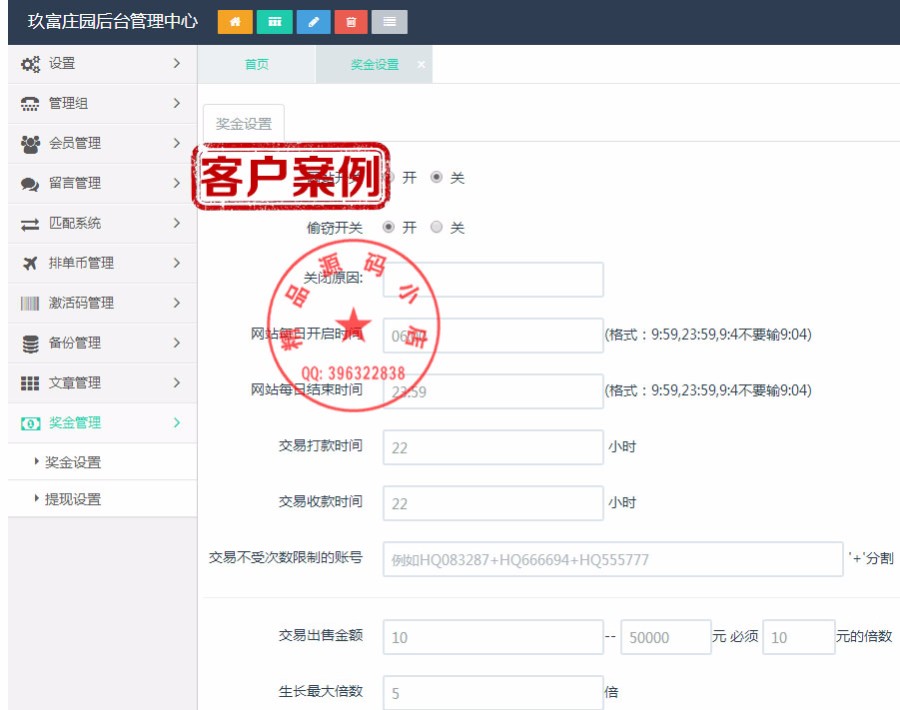Focus the 关闭原因 input field

pos(493,280)
